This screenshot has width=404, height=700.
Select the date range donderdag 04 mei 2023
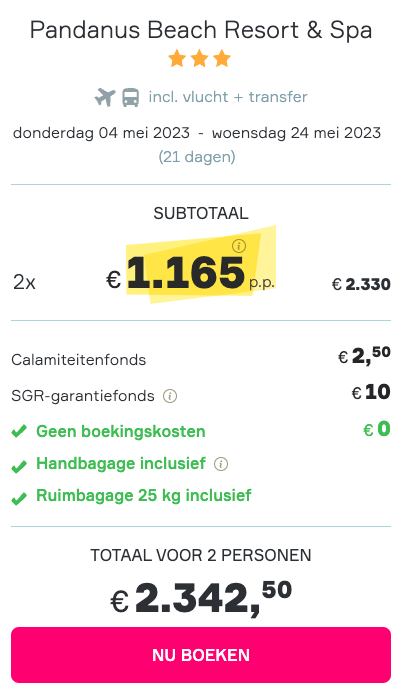coord(101,133)
